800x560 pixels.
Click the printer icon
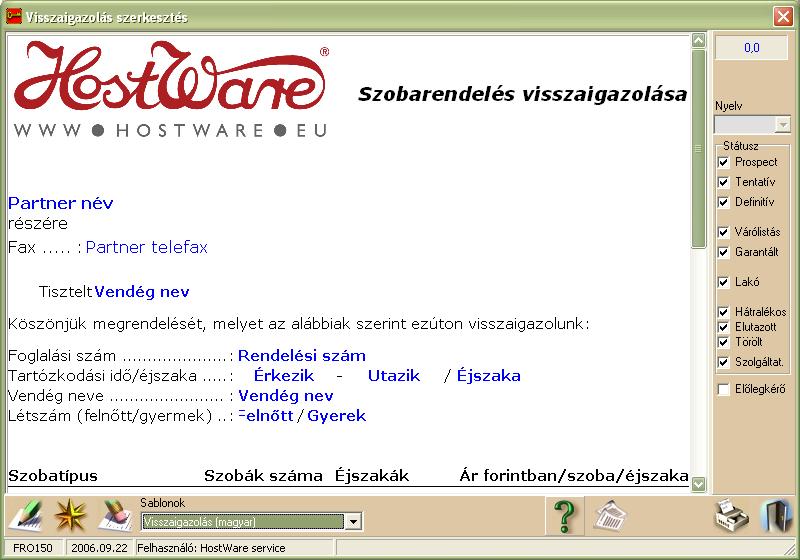click(731, 516)
